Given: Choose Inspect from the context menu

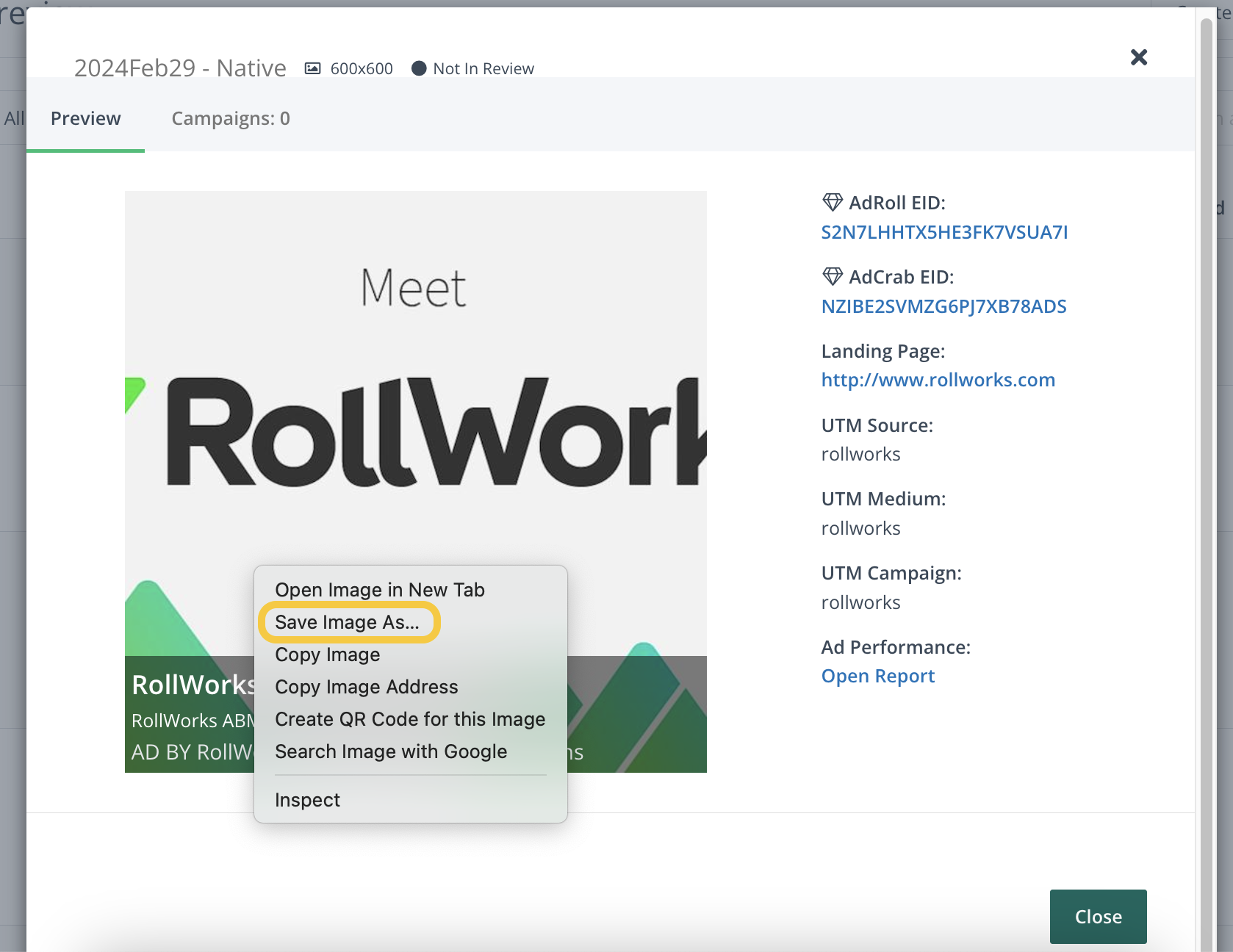Looking at the screenshot, I should click(x=410, y=800).
